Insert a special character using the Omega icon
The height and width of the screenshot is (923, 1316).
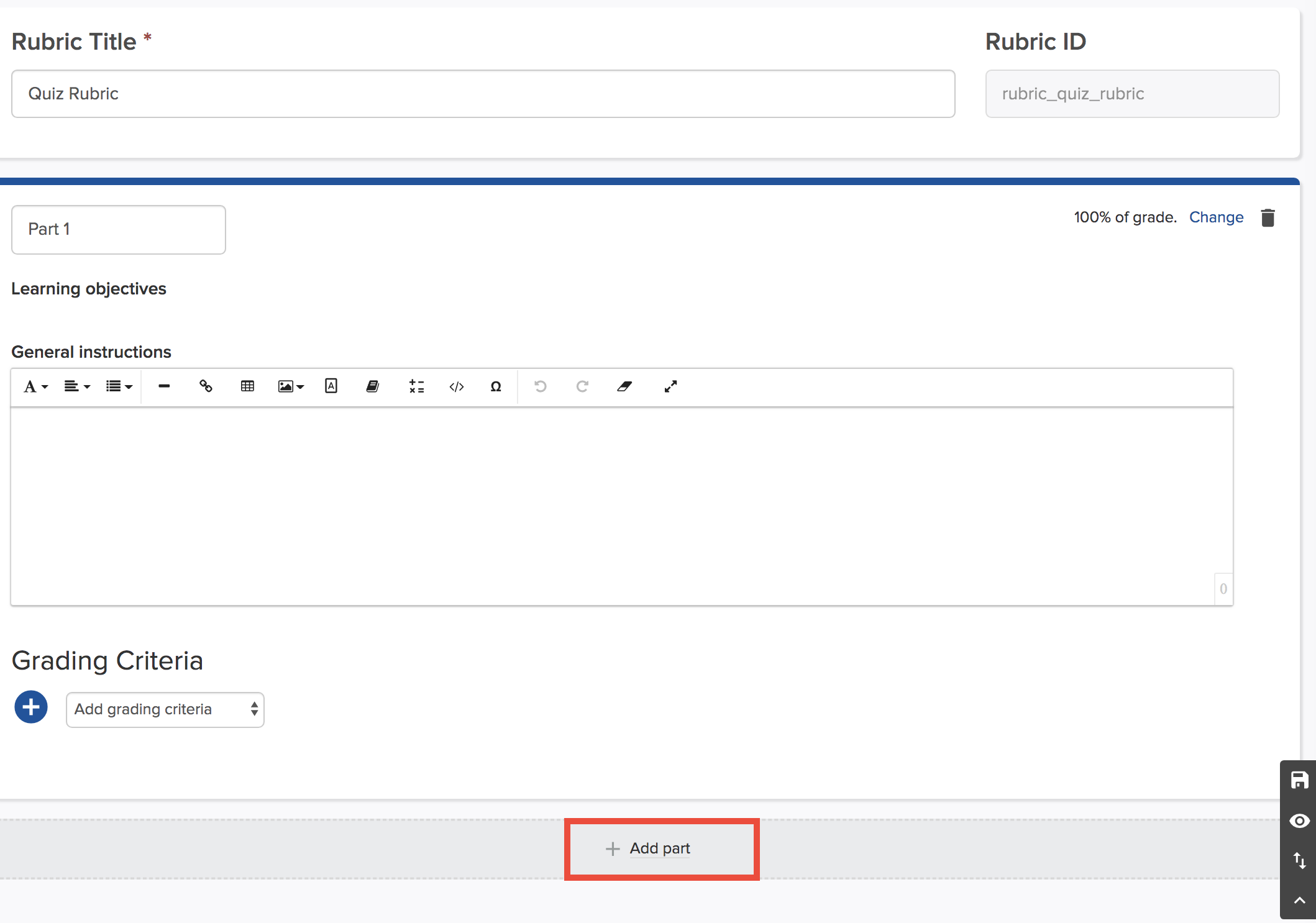(x=496, y=386)
